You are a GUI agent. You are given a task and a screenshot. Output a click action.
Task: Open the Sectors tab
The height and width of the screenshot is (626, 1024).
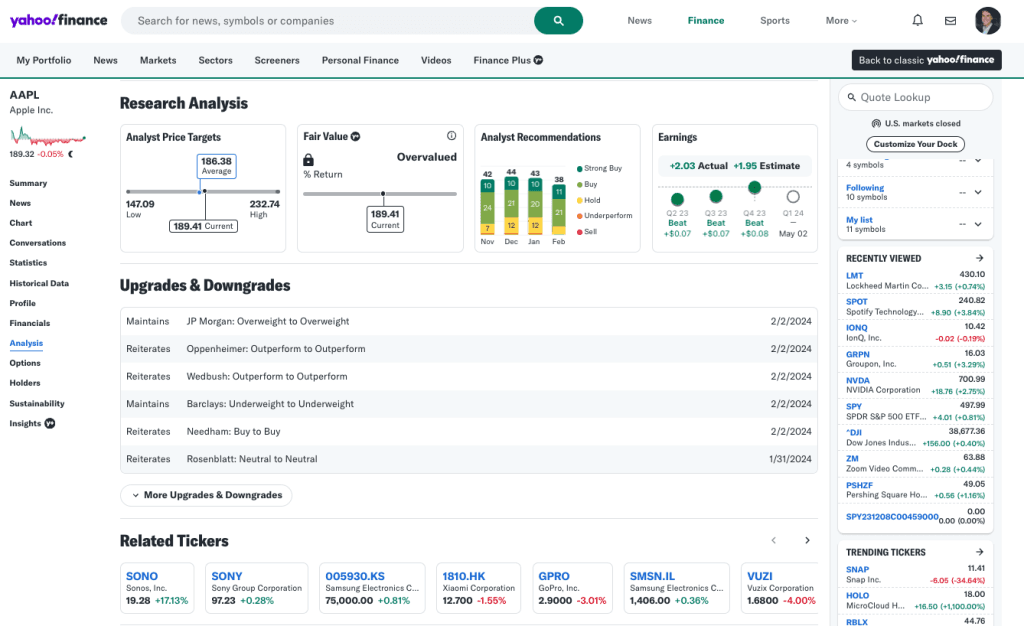(x=216, y=60)
